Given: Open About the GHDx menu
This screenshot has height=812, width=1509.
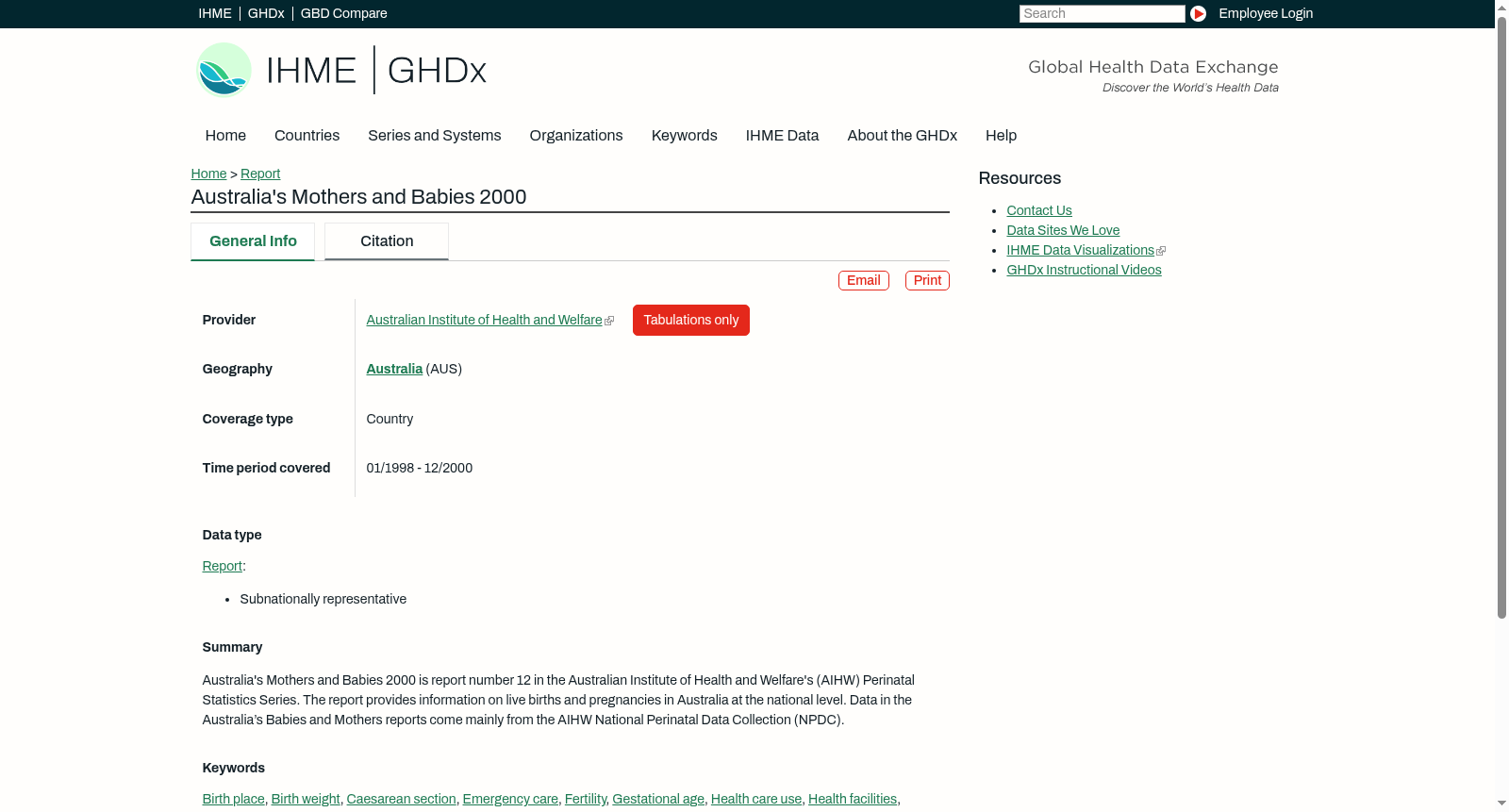Looking at the screenshot, I should point(902,136).
